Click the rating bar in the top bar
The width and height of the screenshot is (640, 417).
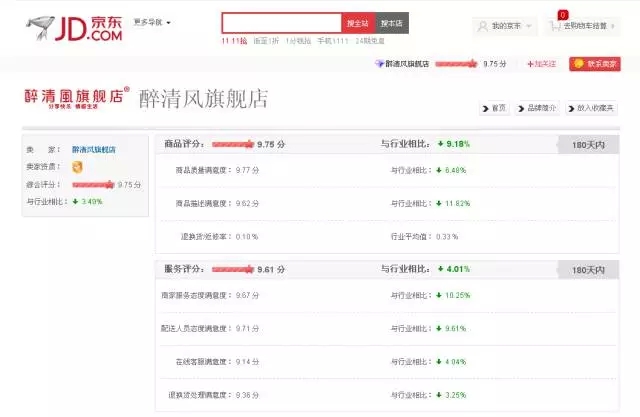[456, 64]
